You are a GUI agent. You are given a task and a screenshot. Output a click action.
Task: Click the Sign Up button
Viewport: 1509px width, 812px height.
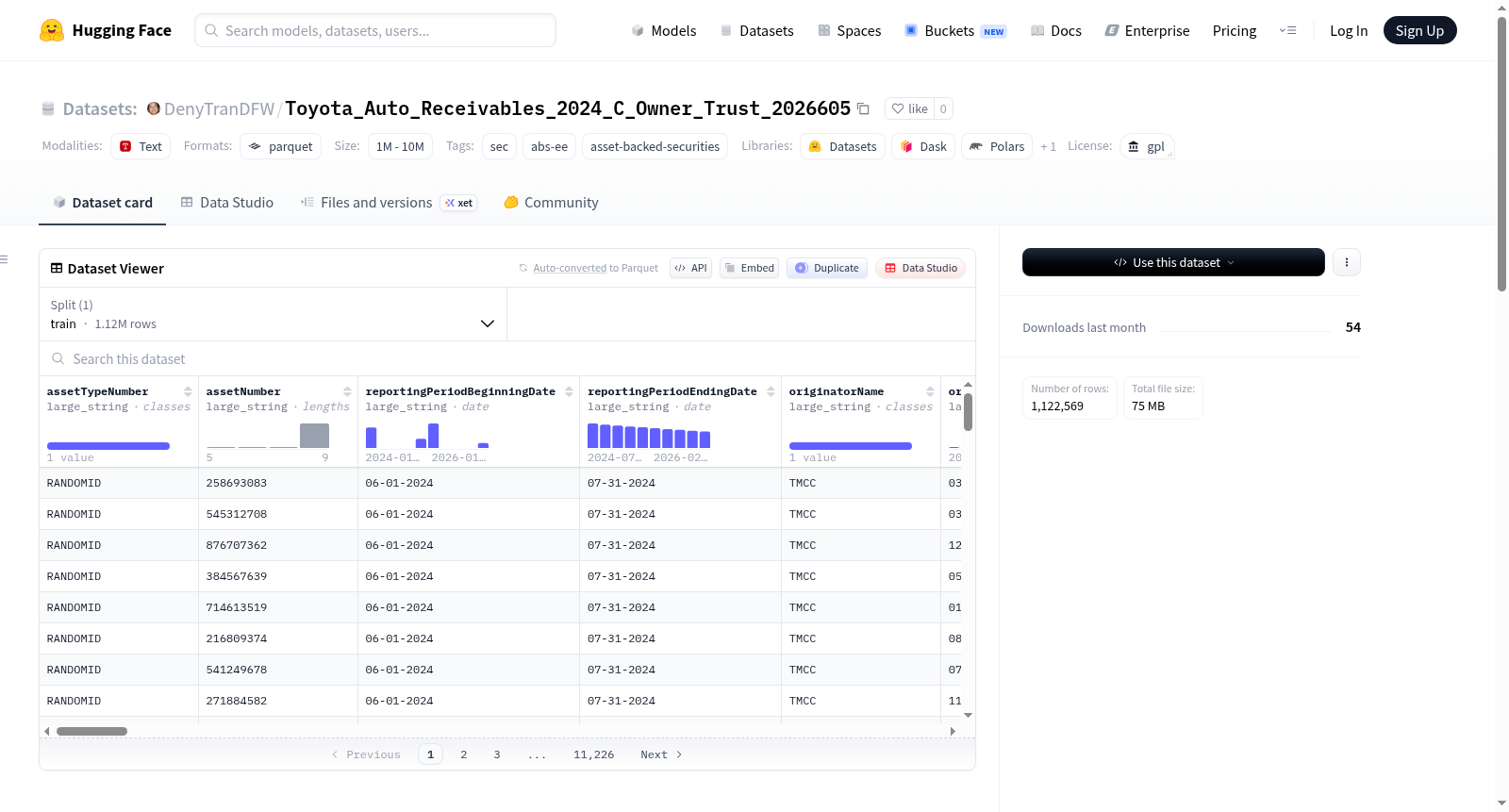point(1419,30)
